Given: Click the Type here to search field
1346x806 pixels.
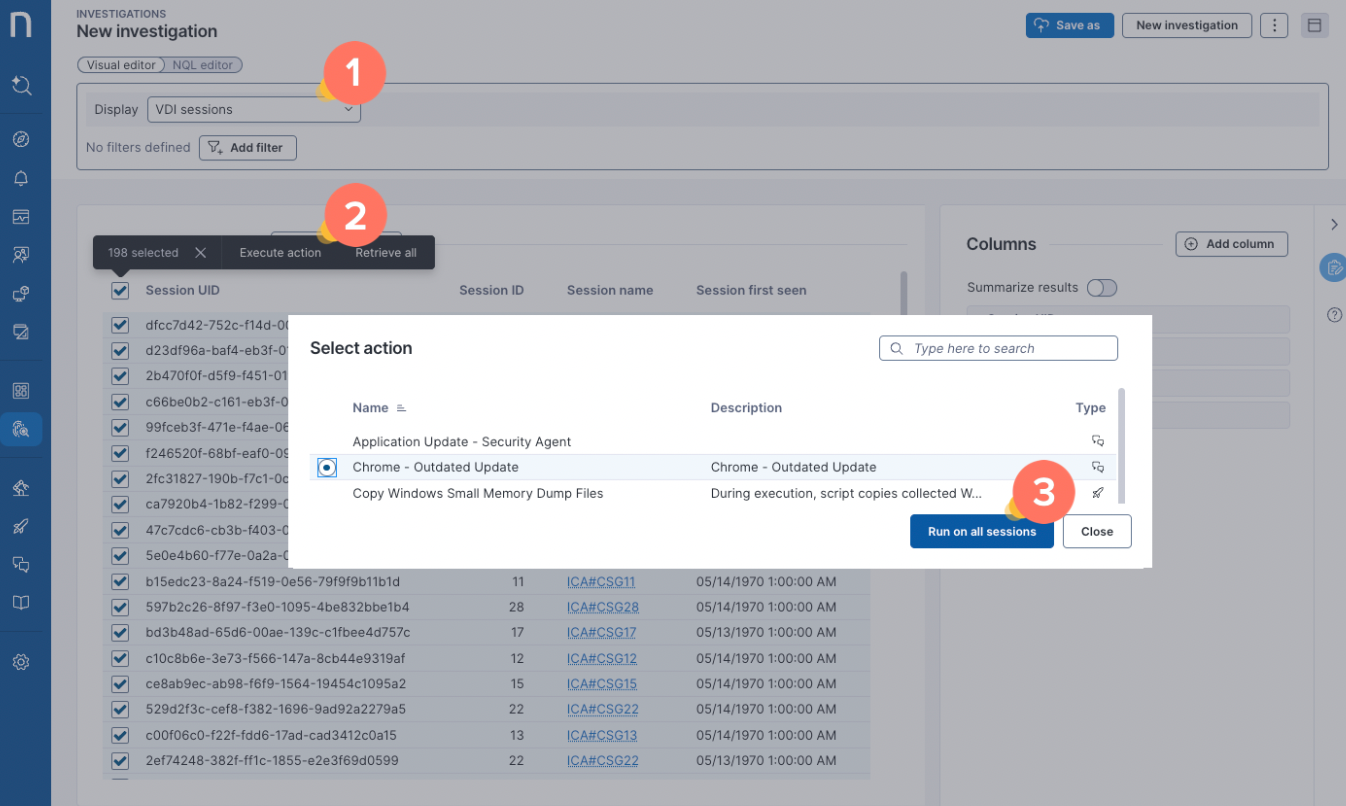Looking at the screenshot, I should pyautogui.click(x=998, y=348).
